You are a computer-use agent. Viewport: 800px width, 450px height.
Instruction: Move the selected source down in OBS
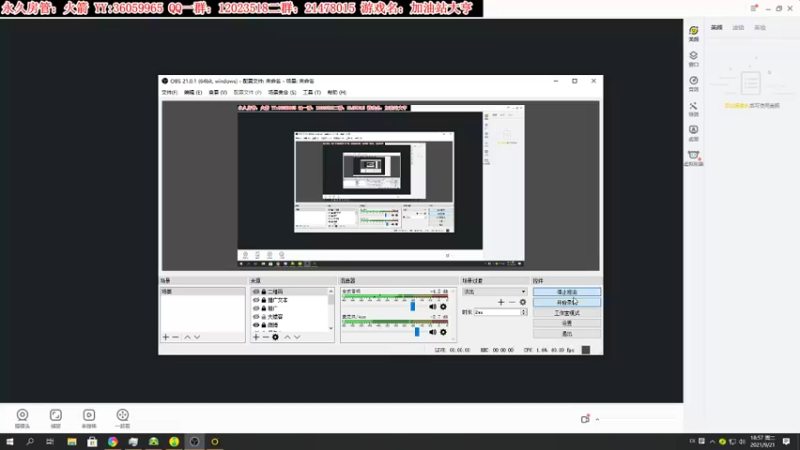pos(297,337)
